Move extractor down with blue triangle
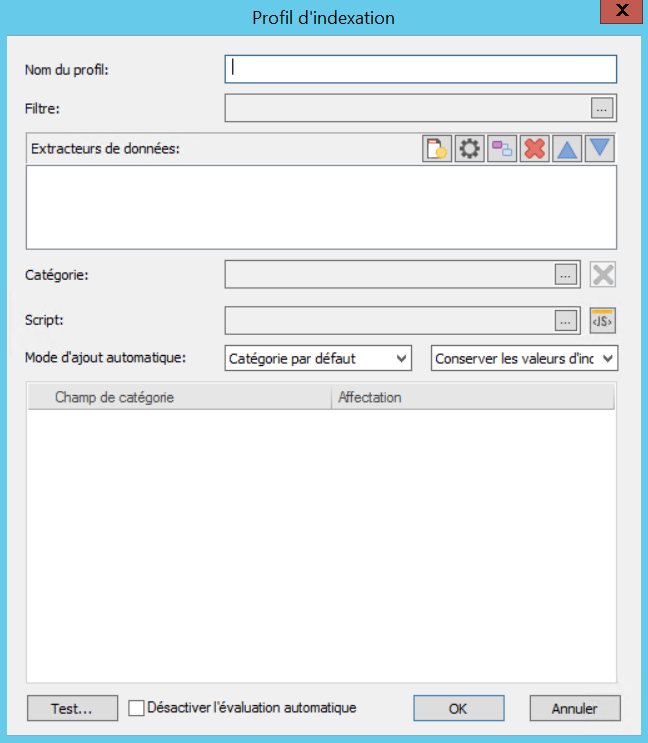648x743 pixels. [x=600, y=149]
